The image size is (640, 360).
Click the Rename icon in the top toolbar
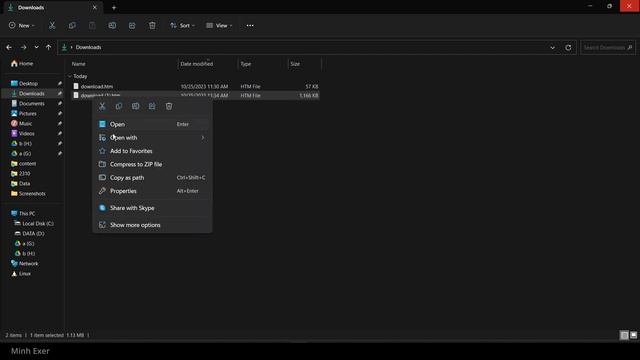tap(112, 25)
